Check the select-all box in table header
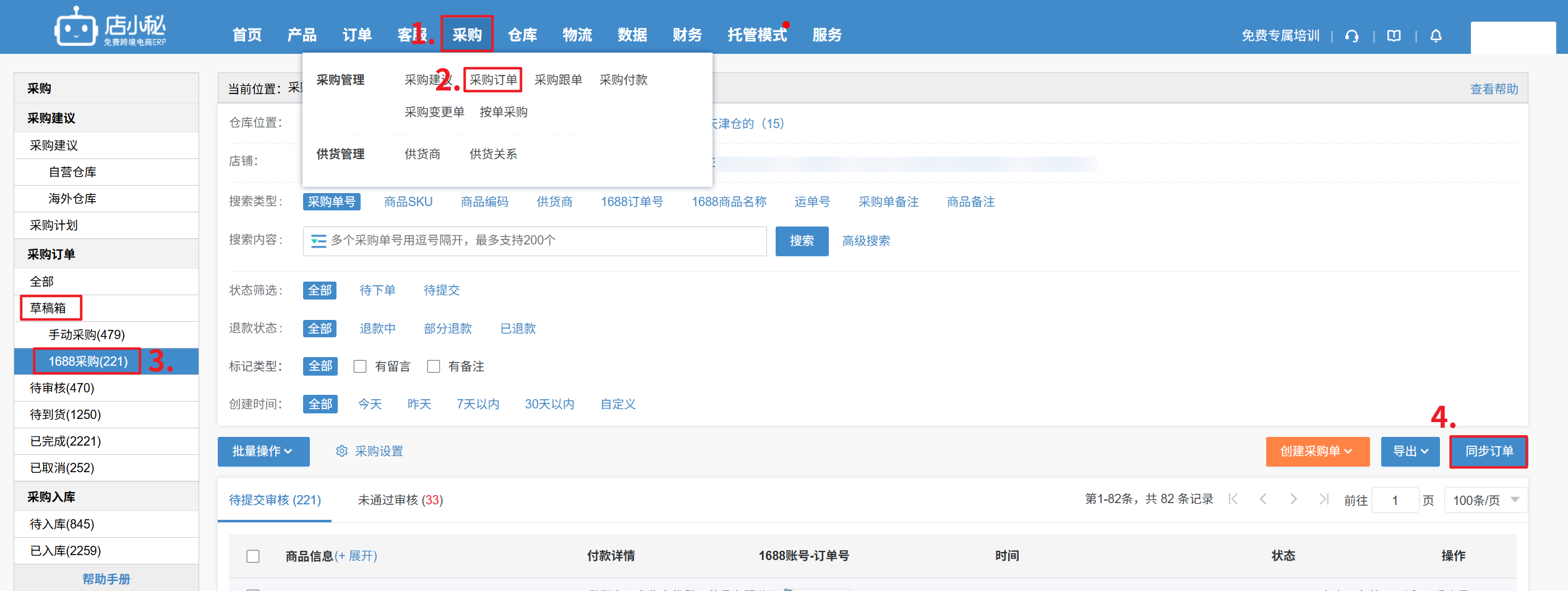1568x591 pixels. click(253, 556)
